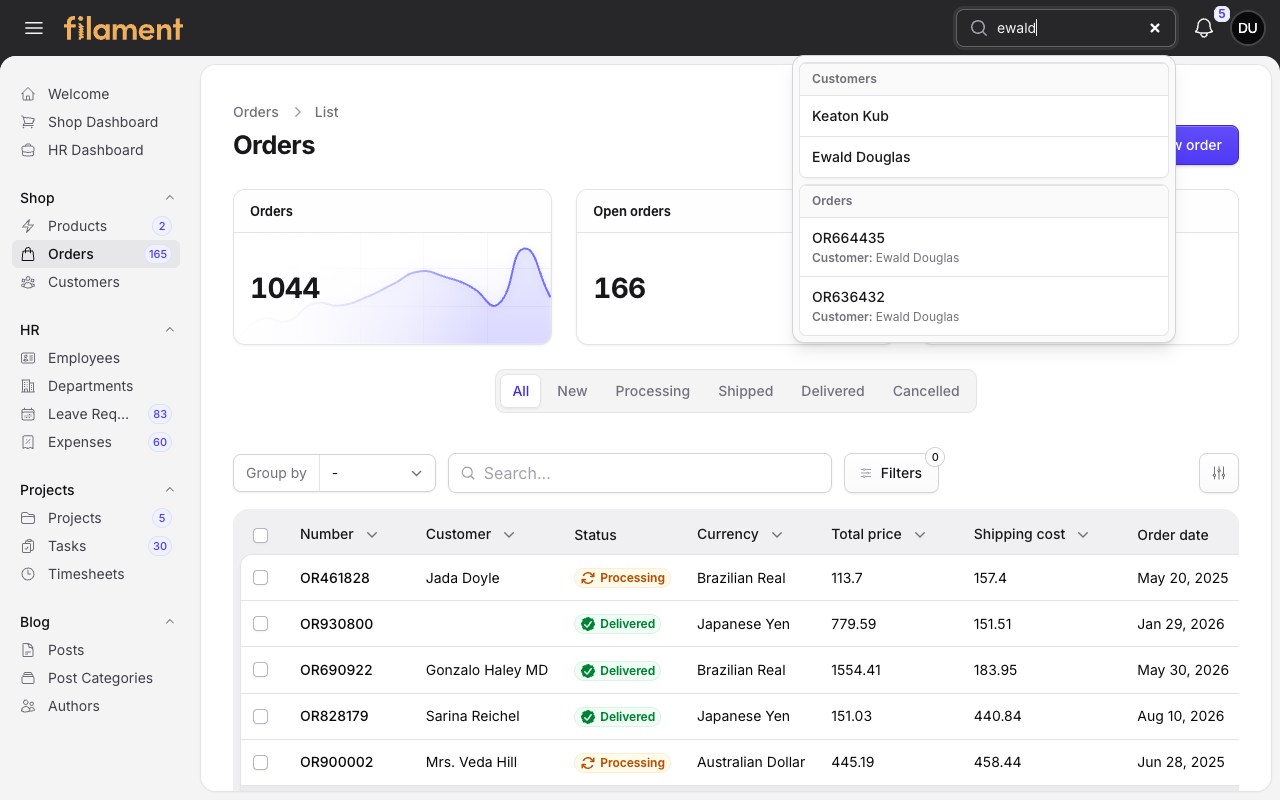Screen dimensions: 1280x800
Task: Open the Group by dropdown
Action: [377, 473]
